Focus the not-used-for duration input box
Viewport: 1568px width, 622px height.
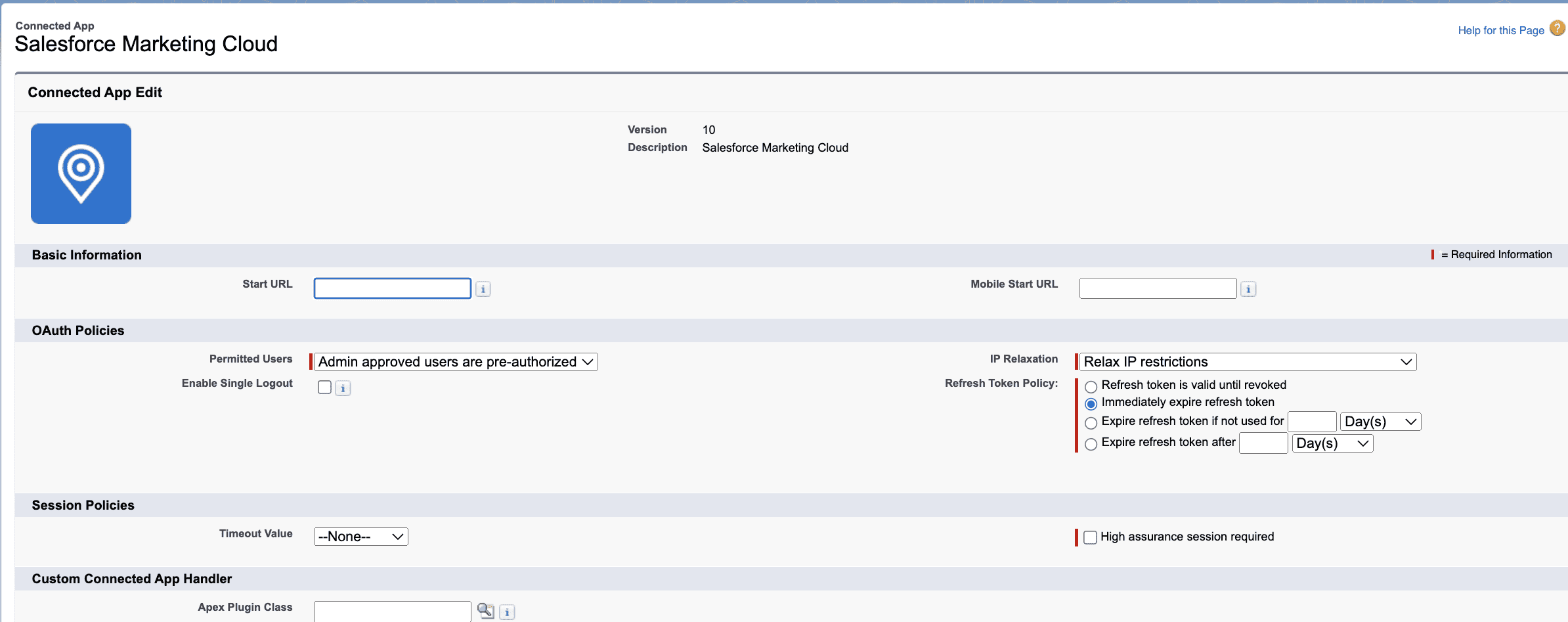click(1312, 422)
